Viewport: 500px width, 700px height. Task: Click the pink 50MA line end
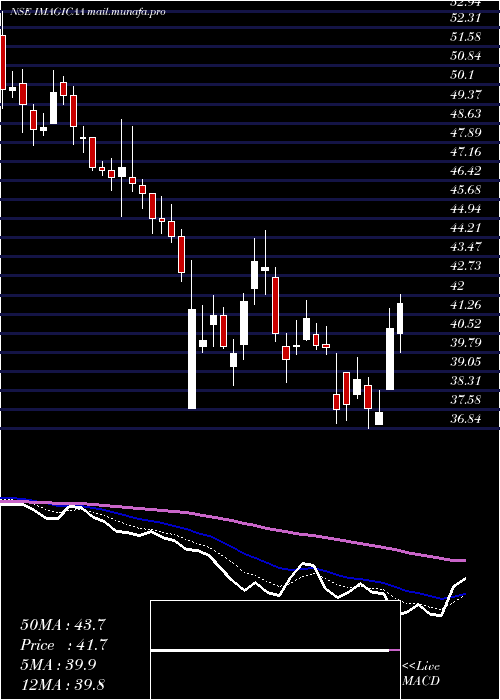(461, 560)
